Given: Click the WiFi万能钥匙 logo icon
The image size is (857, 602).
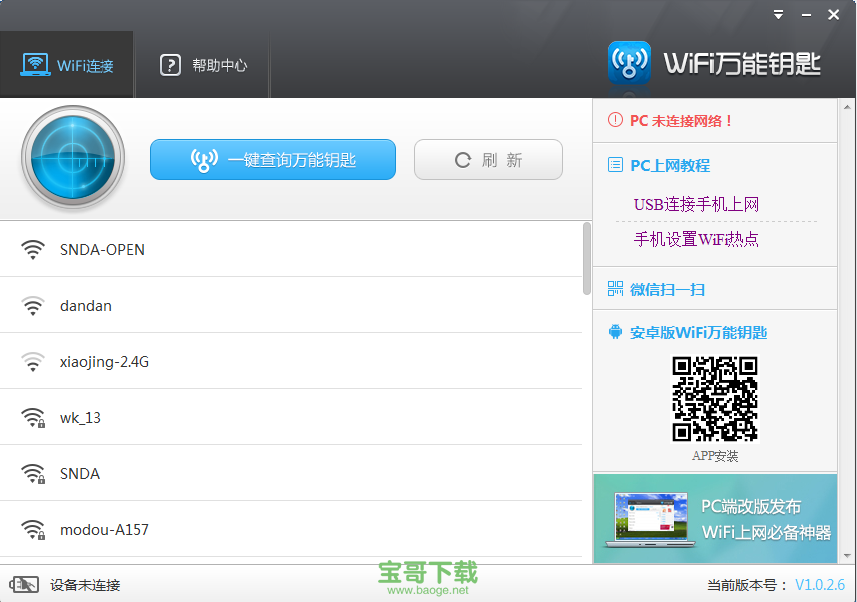Looking at the screenshot, I should pyautogui.click(x=629, y=60).
